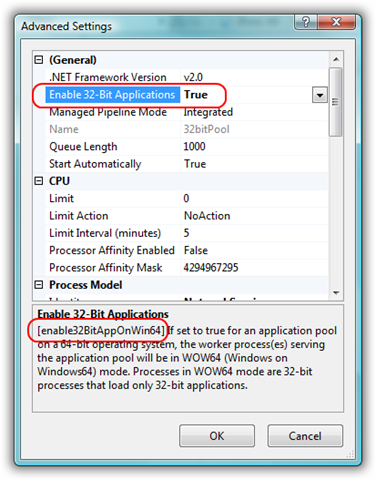Image resolution: width=376 pixels, height=480 pixels.
Task: Click the Help question mark button
Action: pyautogui.click(x=305, y=22)
